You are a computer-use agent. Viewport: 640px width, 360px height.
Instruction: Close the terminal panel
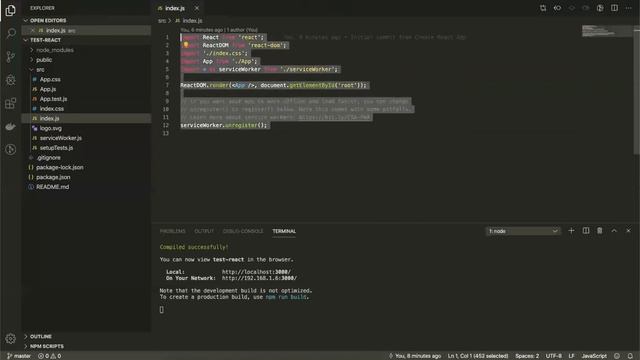628,231
